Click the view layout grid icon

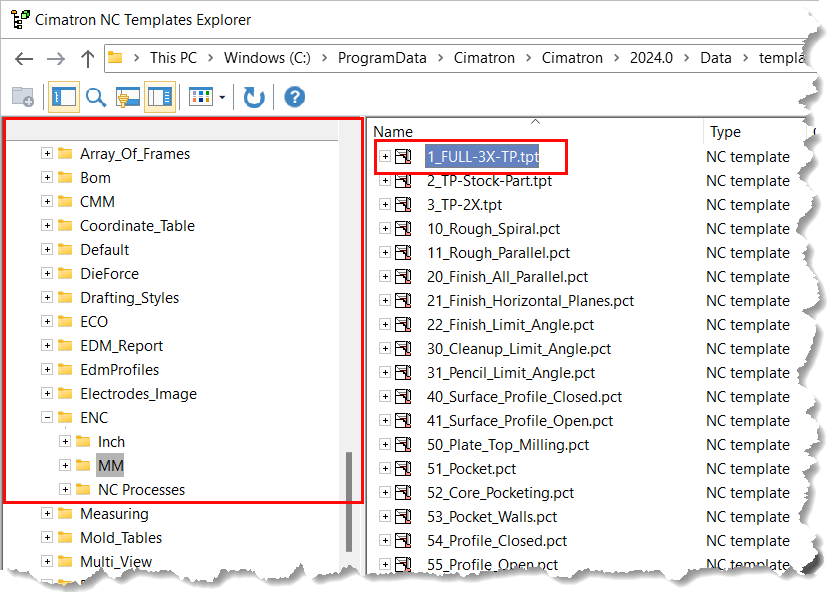pyautogui.click(x=201, y=97)
